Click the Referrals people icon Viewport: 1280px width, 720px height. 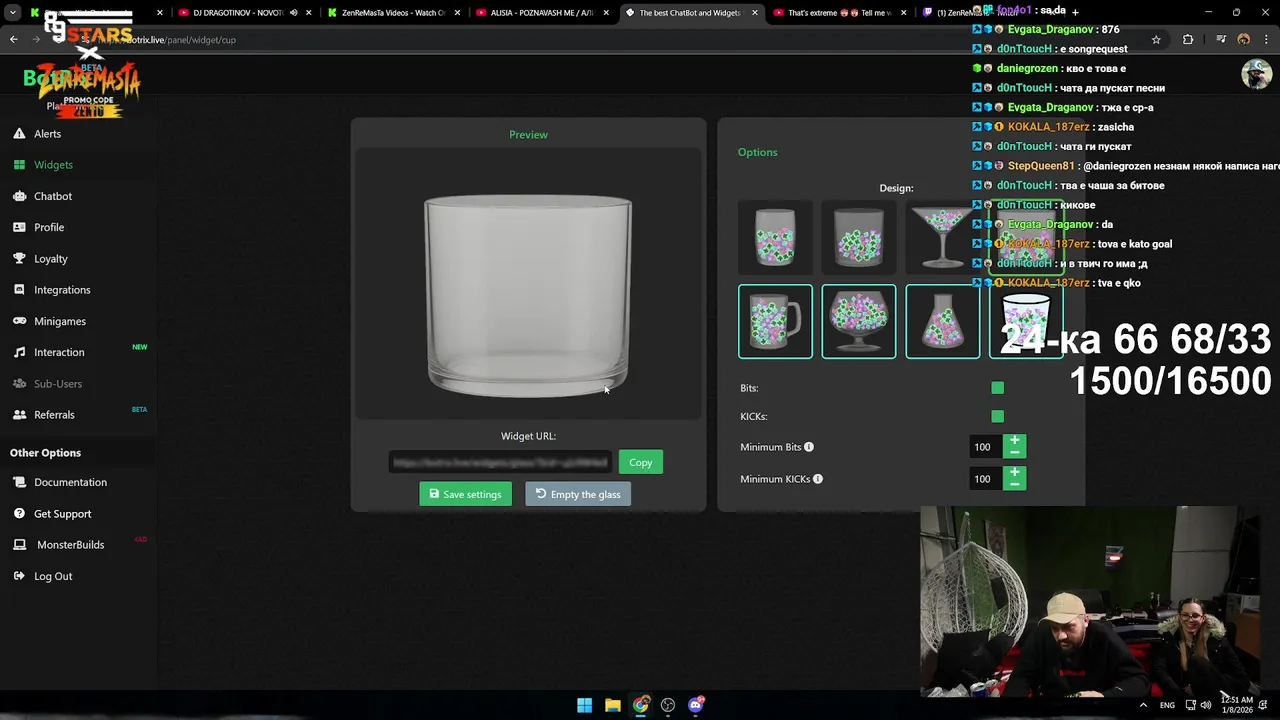(19, 415)
